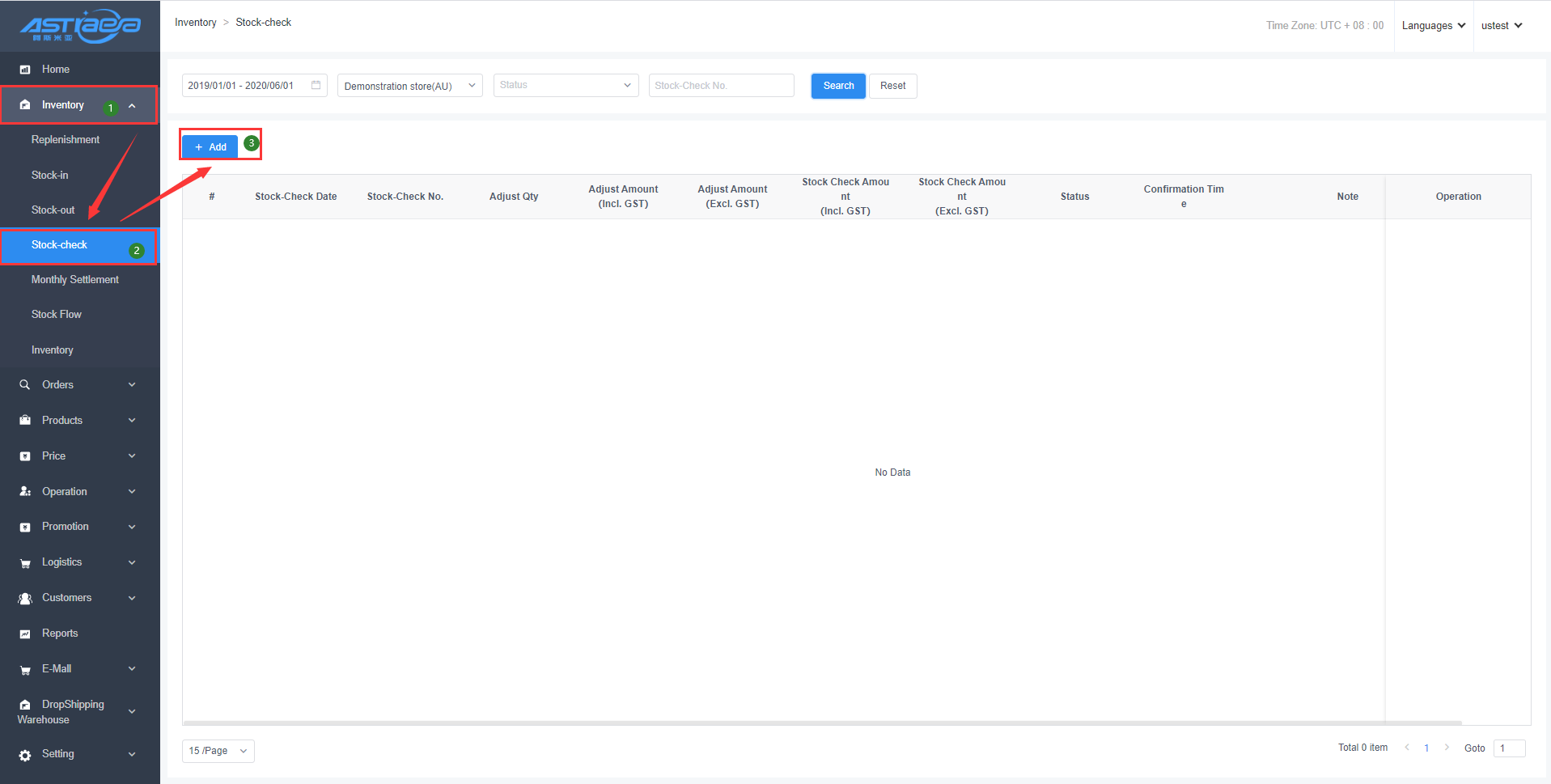Change the 15 /Page size dropdown

coord(218,751)
